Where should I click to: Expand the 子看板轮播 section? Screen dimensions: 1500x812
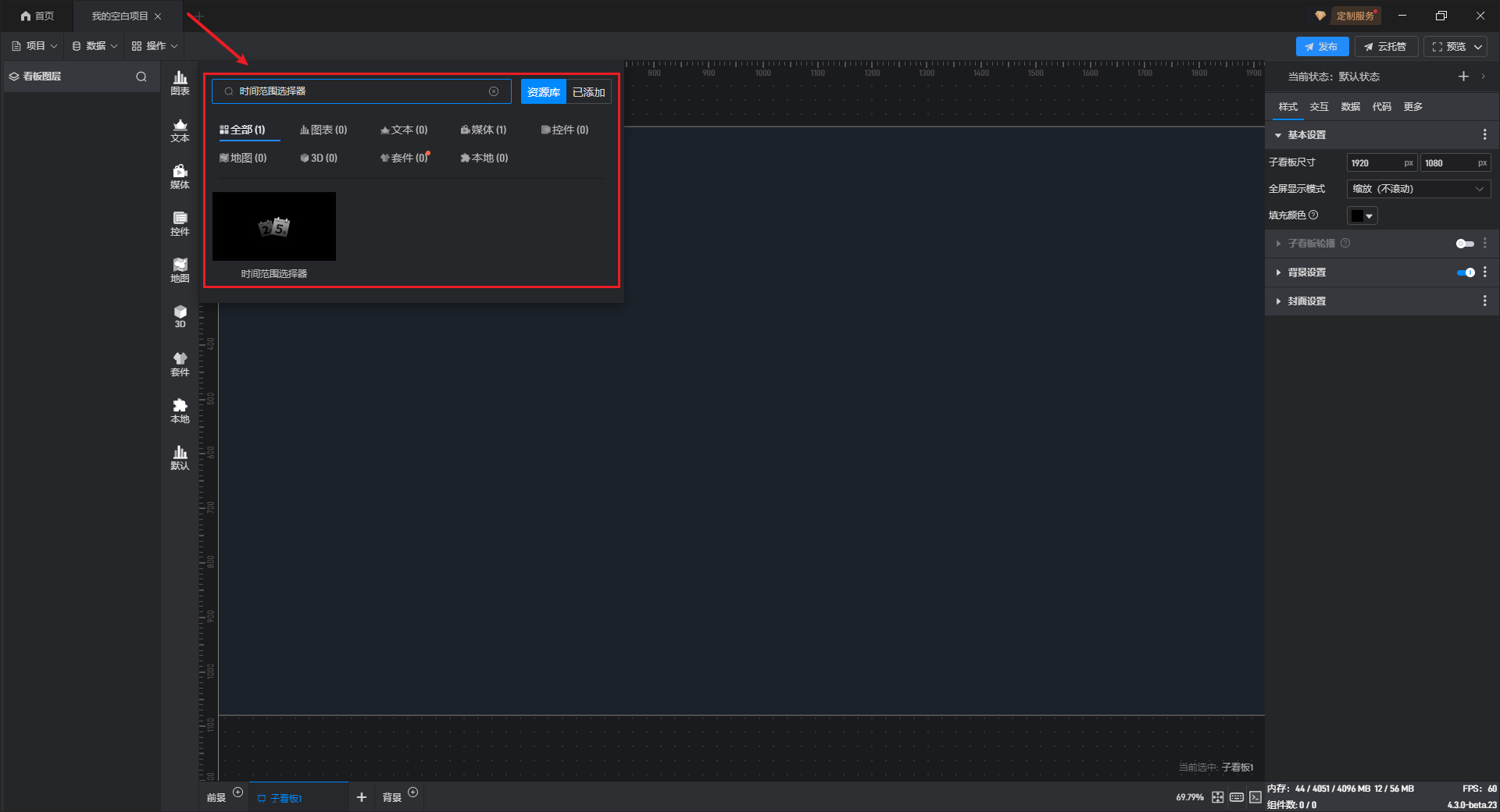pyautogui.click(x=1278, y=244)
